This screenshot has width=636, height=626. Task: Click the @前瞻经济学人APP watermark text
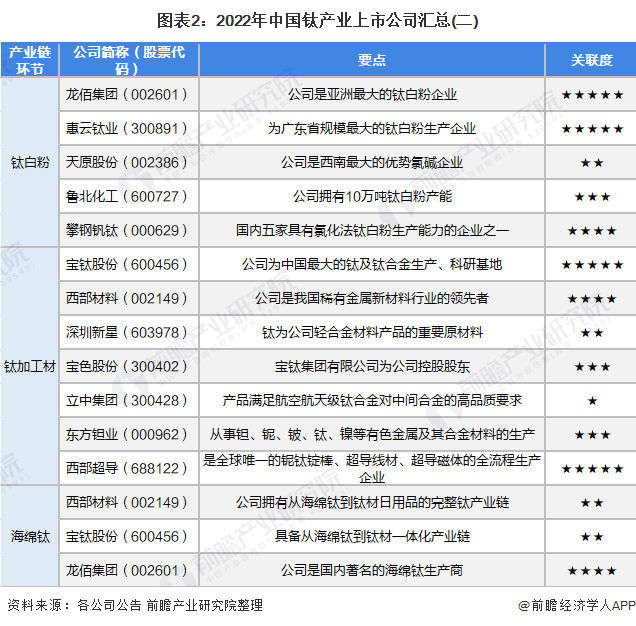(x=577, y=605)
